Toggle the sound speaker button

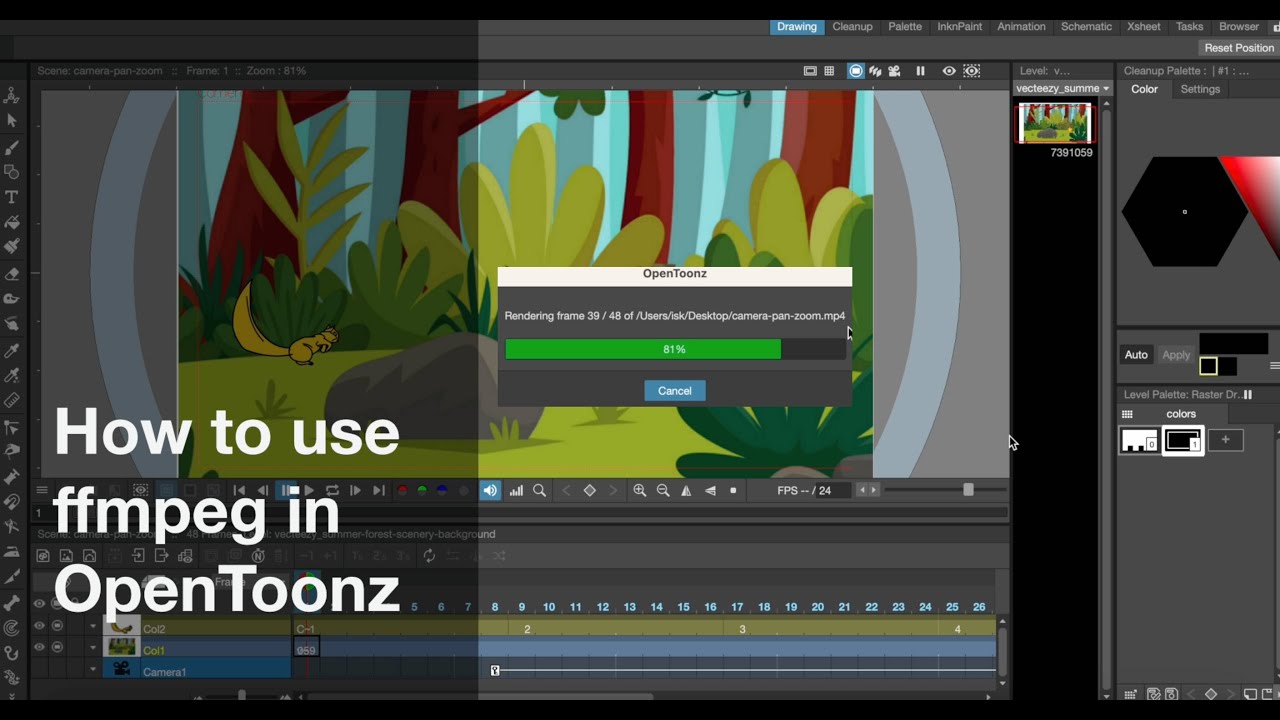point(490,490)
